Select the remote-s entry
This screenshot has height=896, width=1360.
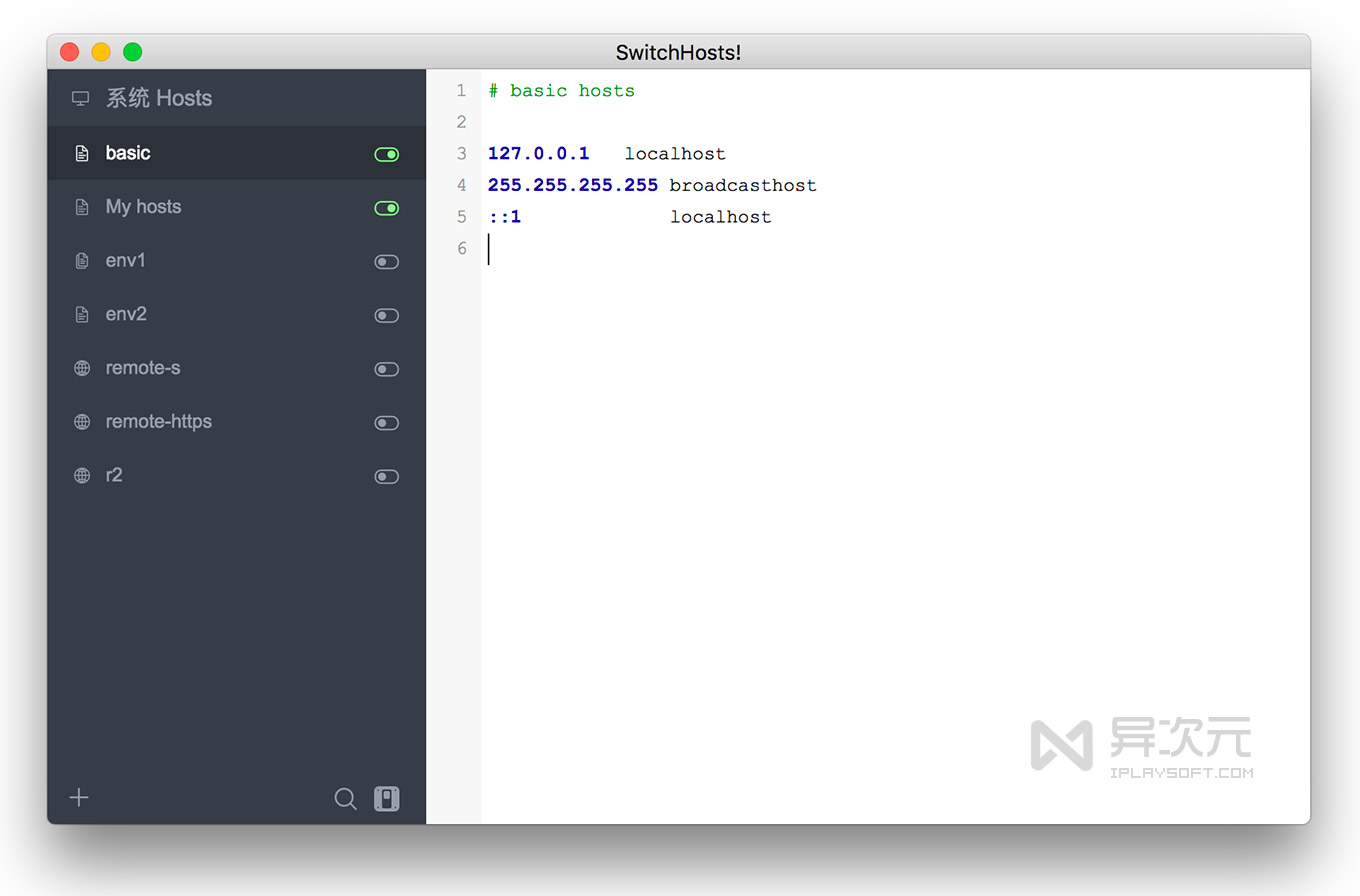(237, 368)
